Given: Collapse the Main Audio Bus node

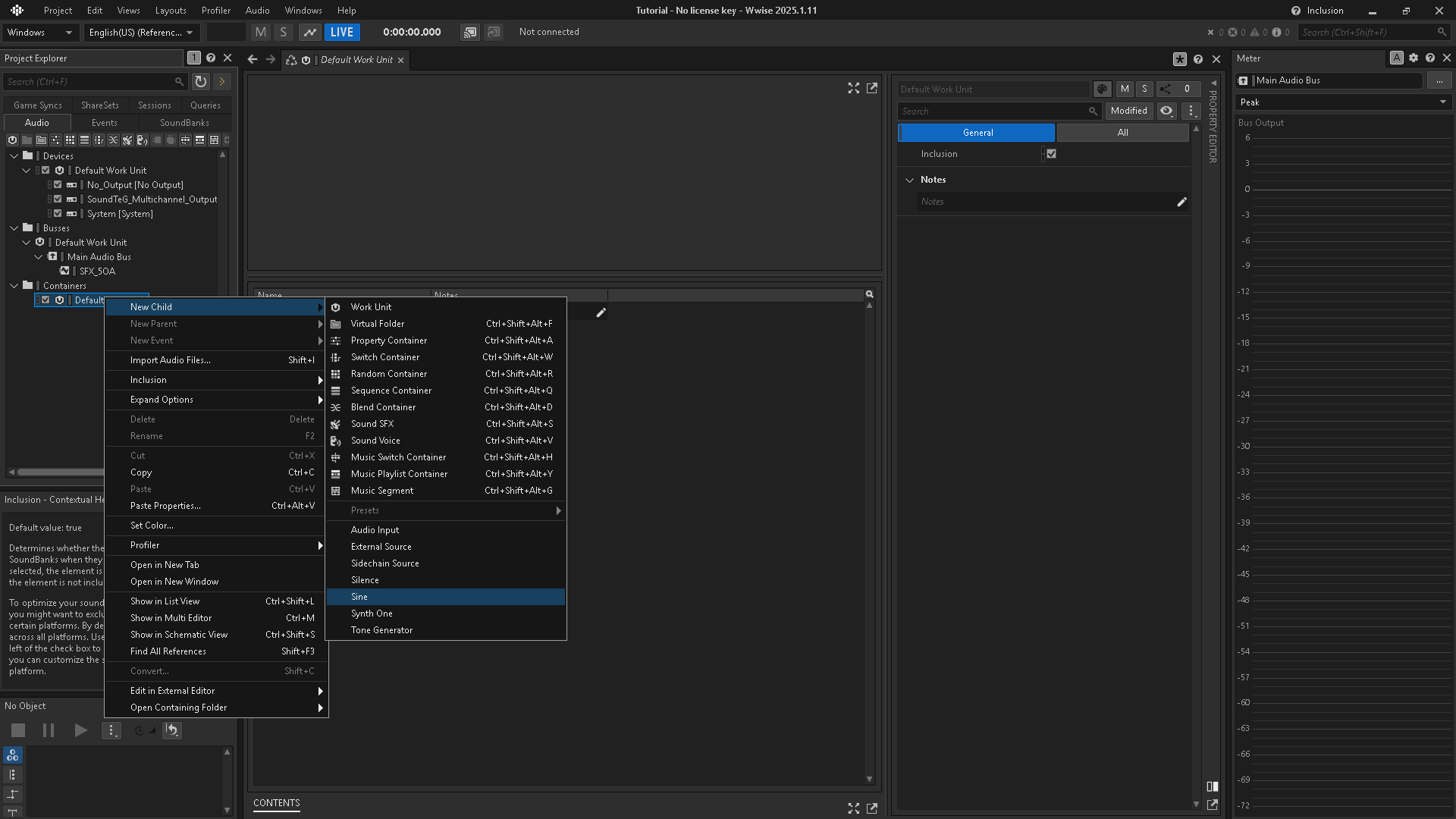Looking at the screenshot, I should coord(39,257).
